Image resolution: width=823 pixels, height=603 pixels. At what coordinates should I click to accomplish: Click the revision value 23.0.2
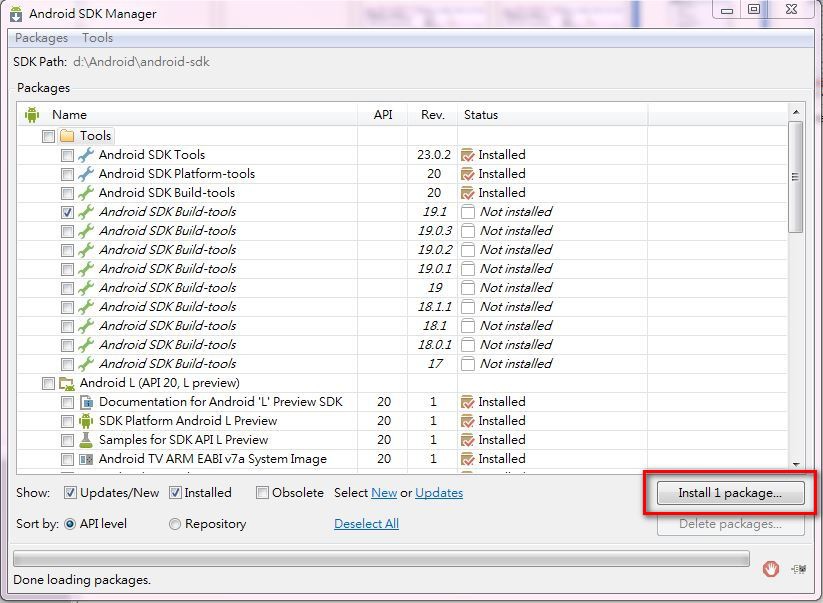(x=434, y=155)
